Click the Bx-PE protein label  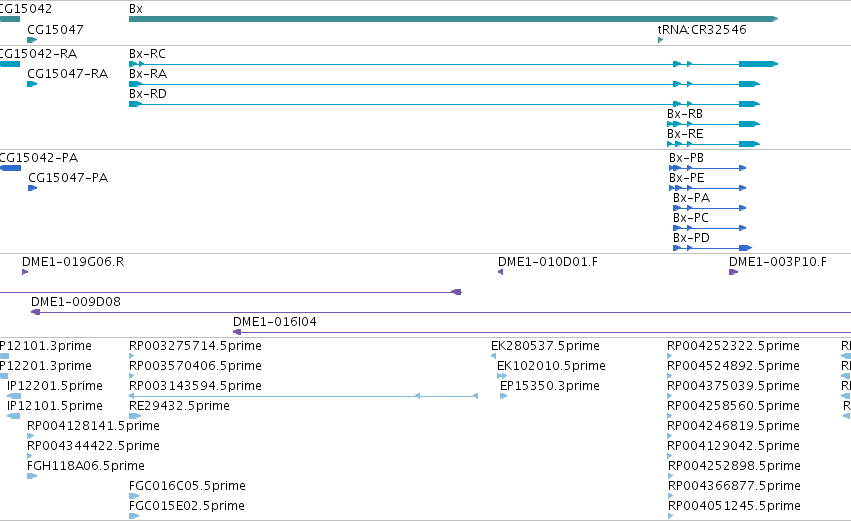[x=687, y=178]
